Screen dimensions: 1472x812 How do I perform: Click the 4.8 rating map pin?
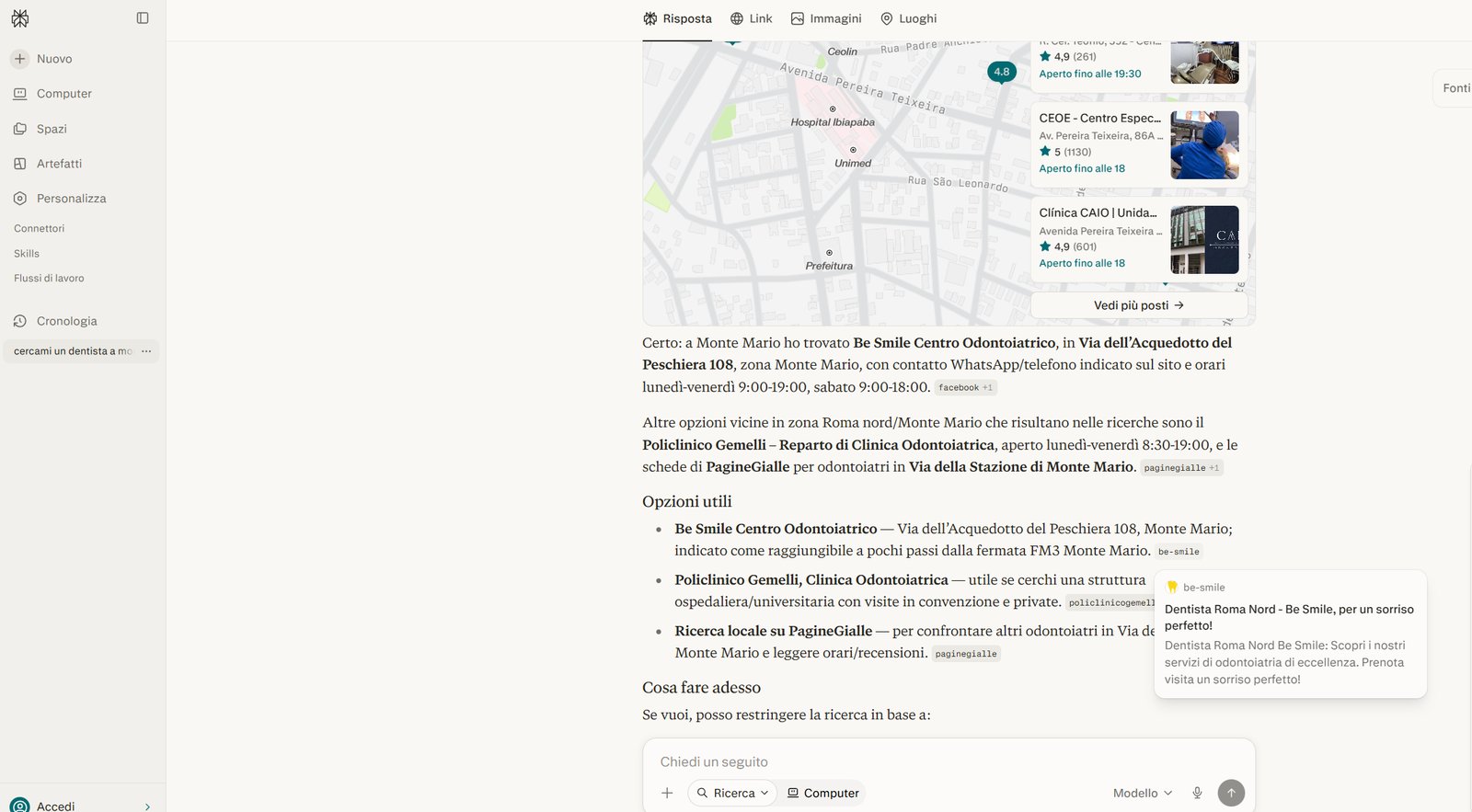pyautogui.click(x=1002, y=72)
